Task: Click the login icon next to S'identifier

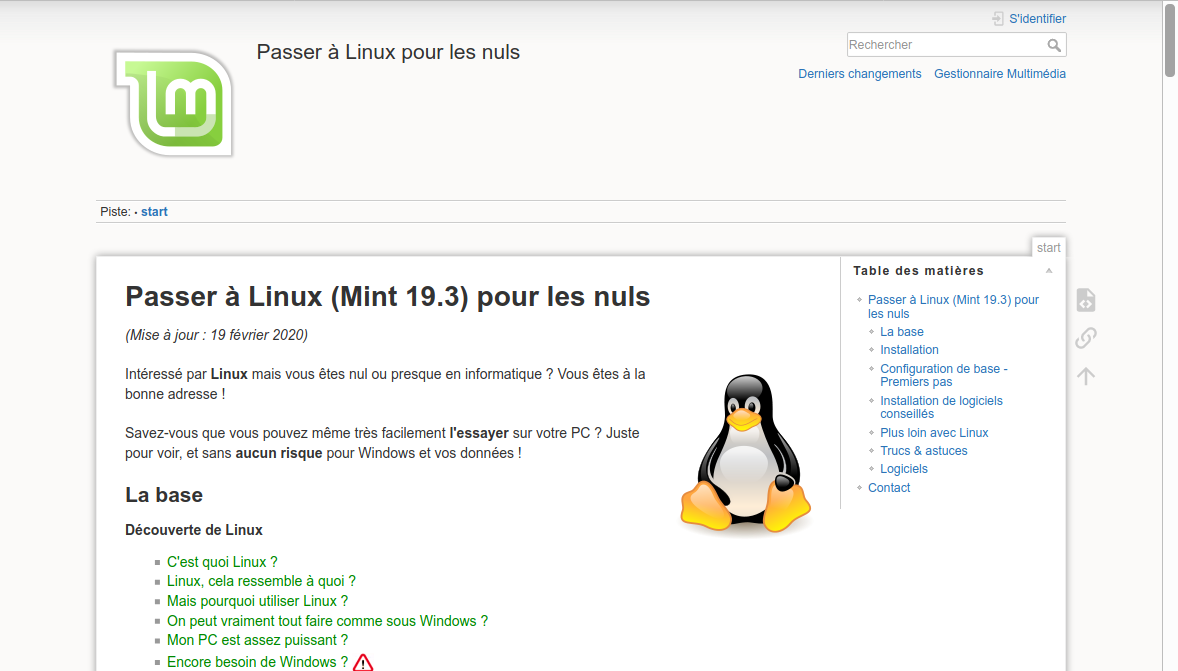Action: [x=998, y=19]
